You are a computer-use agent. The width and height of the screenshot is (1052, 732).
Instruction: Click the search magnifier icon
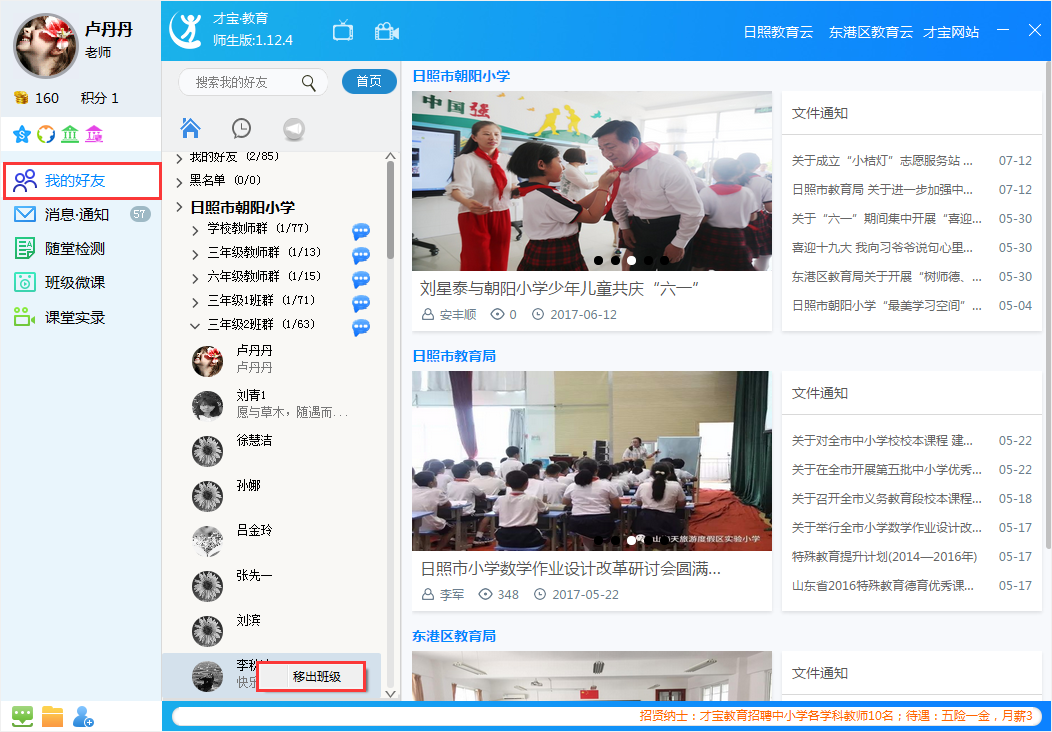pos(308,83)
